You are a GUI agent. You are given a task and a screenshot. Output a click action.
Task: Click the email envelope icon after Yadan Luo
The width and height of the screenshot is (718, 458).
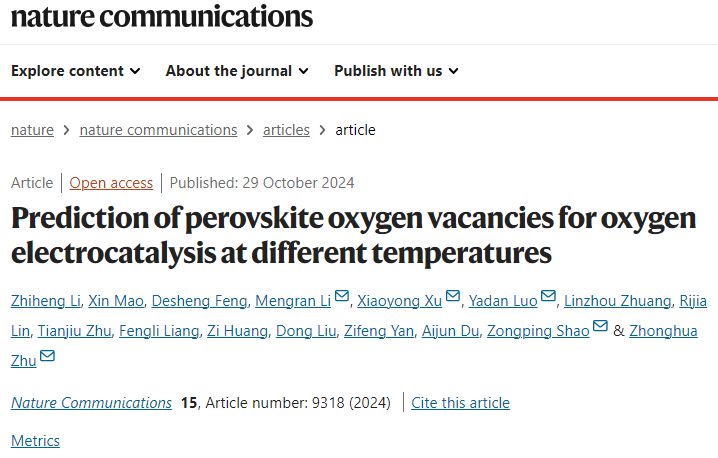point(548,296)
